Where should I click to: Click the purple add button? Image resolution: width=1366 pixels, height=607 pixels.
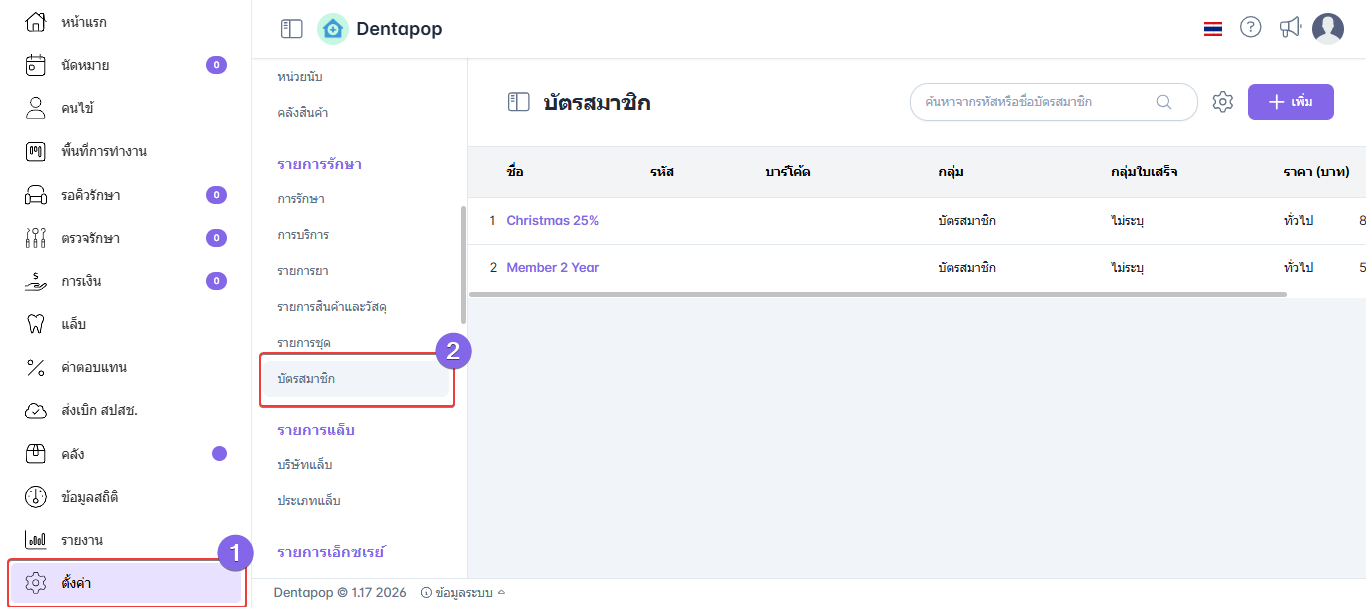pos(1290,102)
